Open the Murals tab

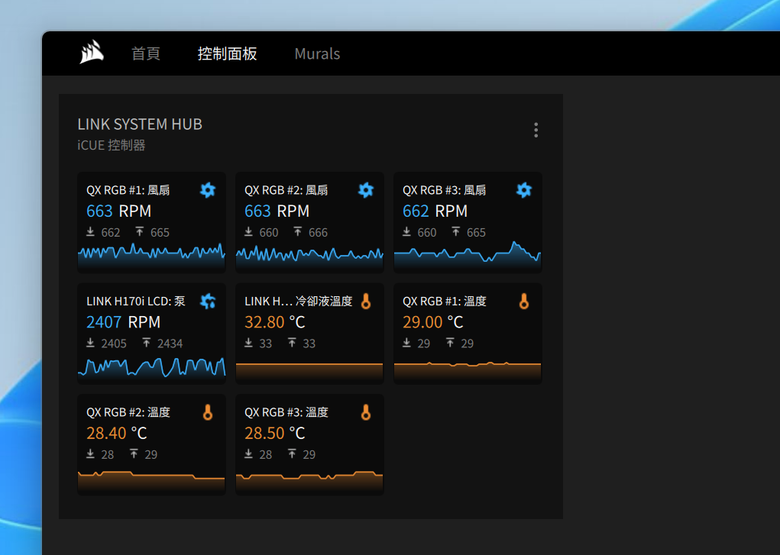pyautogui.click(x=317, y=54)
